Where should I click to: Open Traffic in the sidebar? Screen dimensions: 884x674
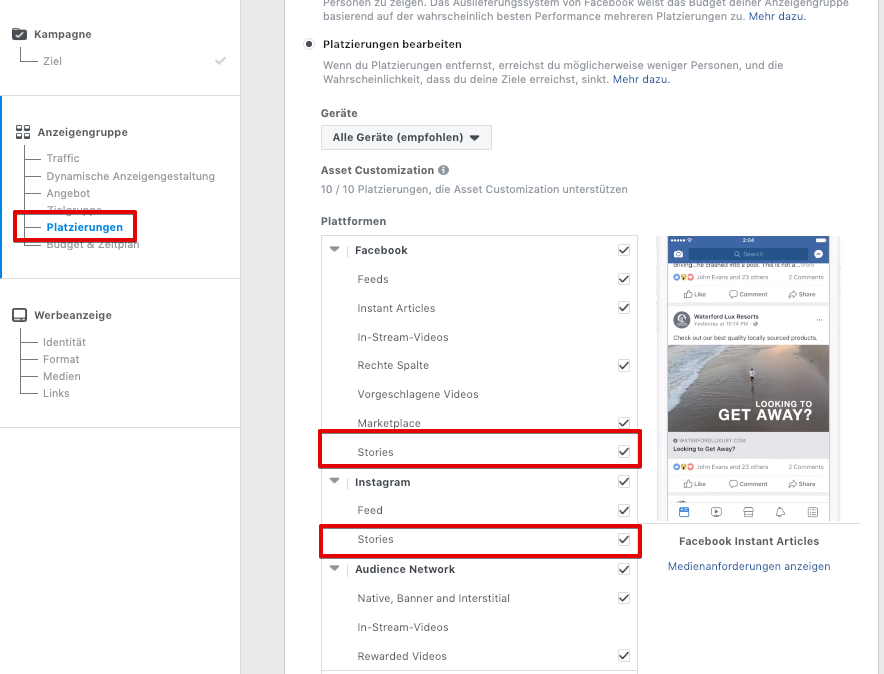pyautogui.click(x=63, y=158)
